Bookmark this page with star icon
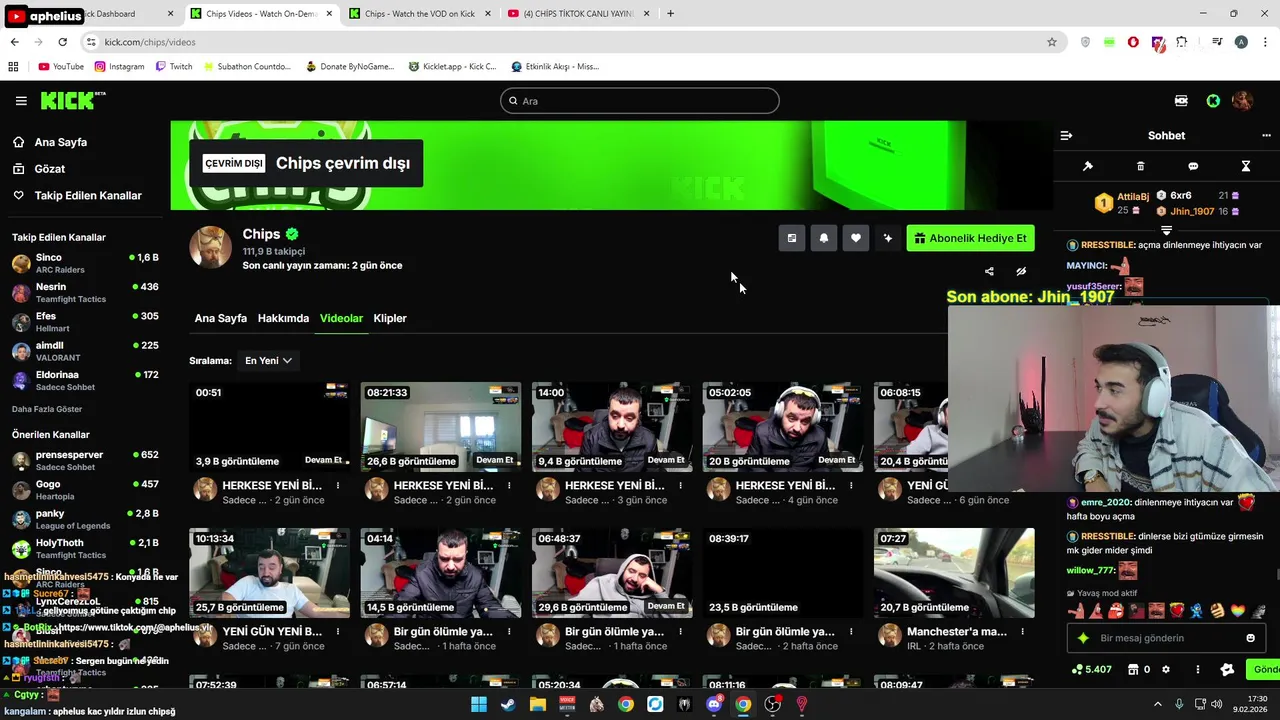Image resolution: width=1280 pixels, height=720 pixels. [x=1052, y=42]
